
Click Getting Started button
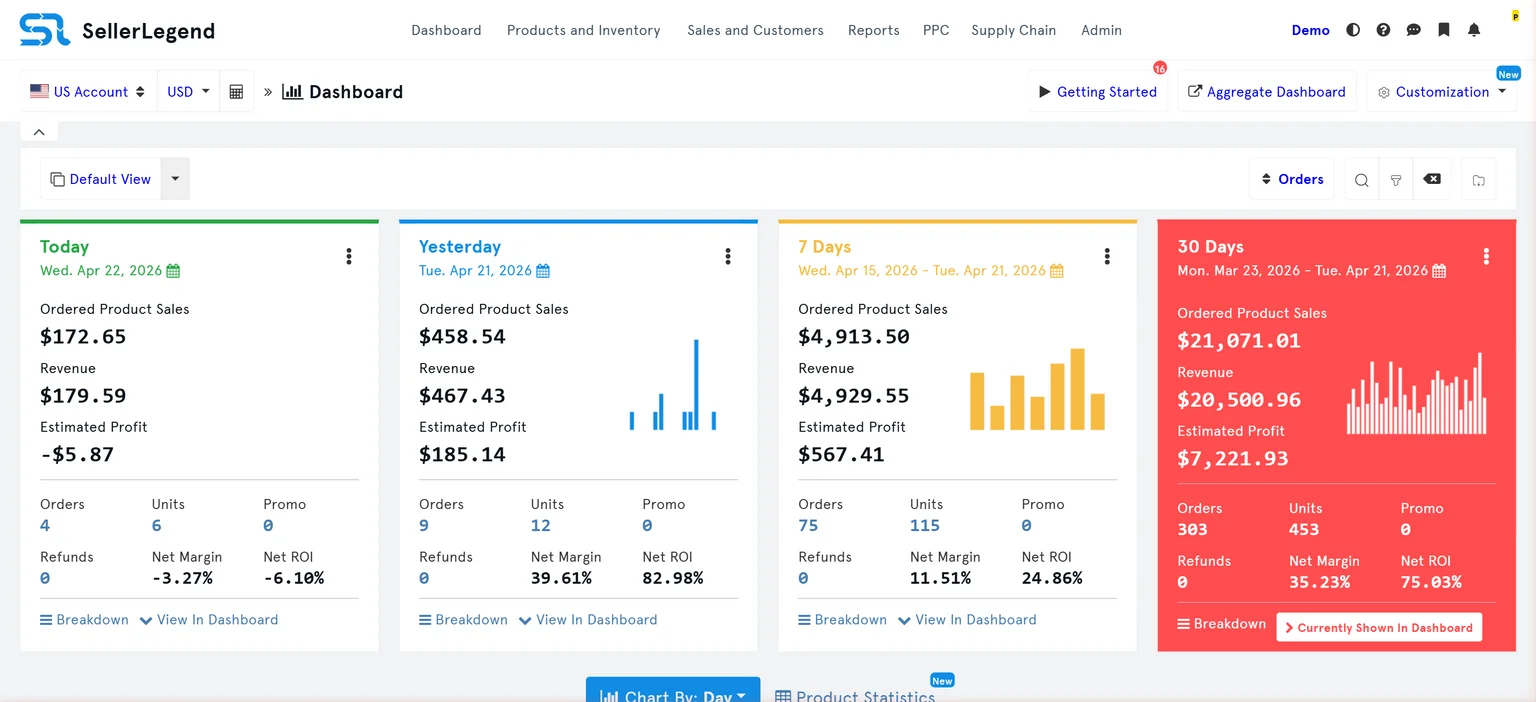[x=1097, y=92]
